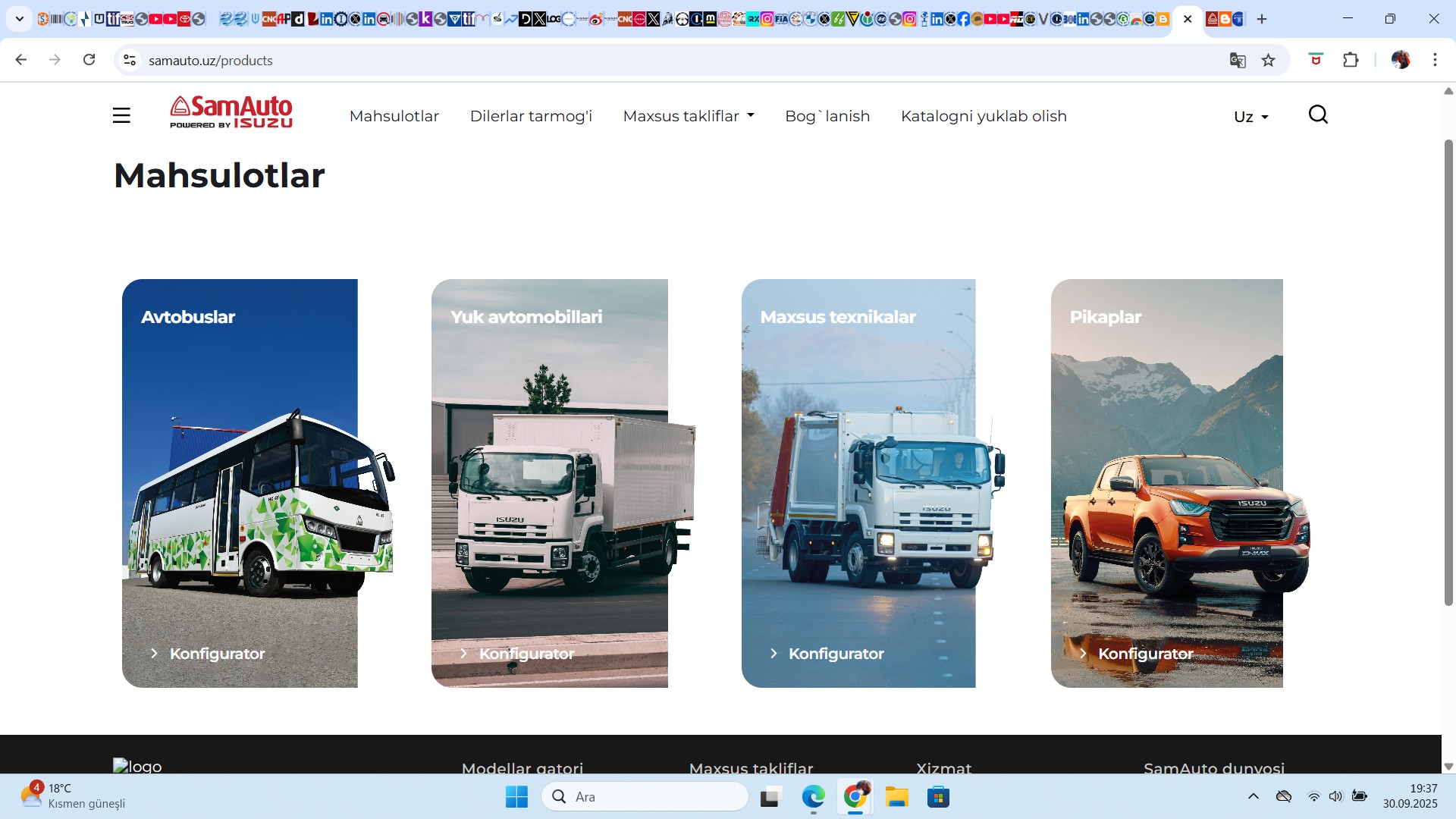Click the Windows taskbar search box
Image resolution: width=1456 pixels, height=819 pixels.
pos(645,797)
